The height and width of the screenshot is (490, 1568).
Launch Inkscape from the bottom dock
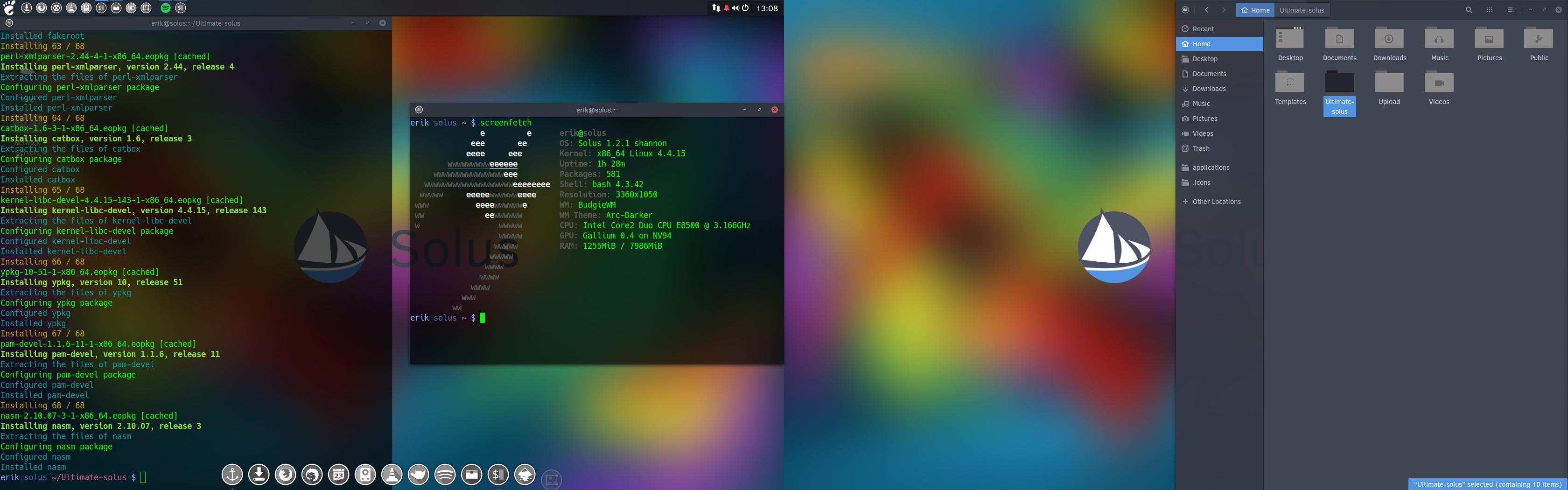pyautogui.click(x=525, y=474)
